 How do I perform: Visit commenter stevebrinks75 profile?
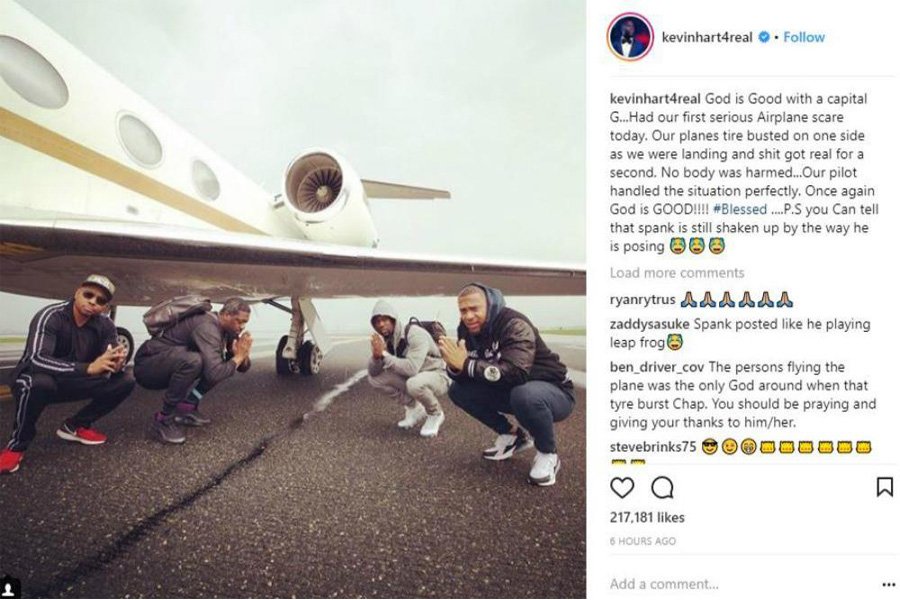tap(653, 447)
